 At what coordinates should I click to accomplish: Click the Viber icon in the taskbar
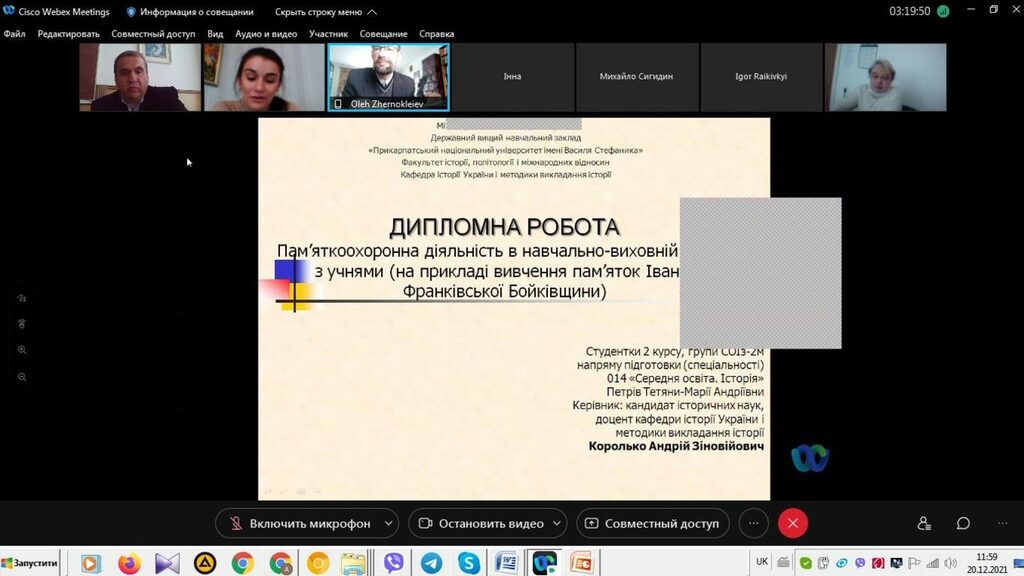393,563
